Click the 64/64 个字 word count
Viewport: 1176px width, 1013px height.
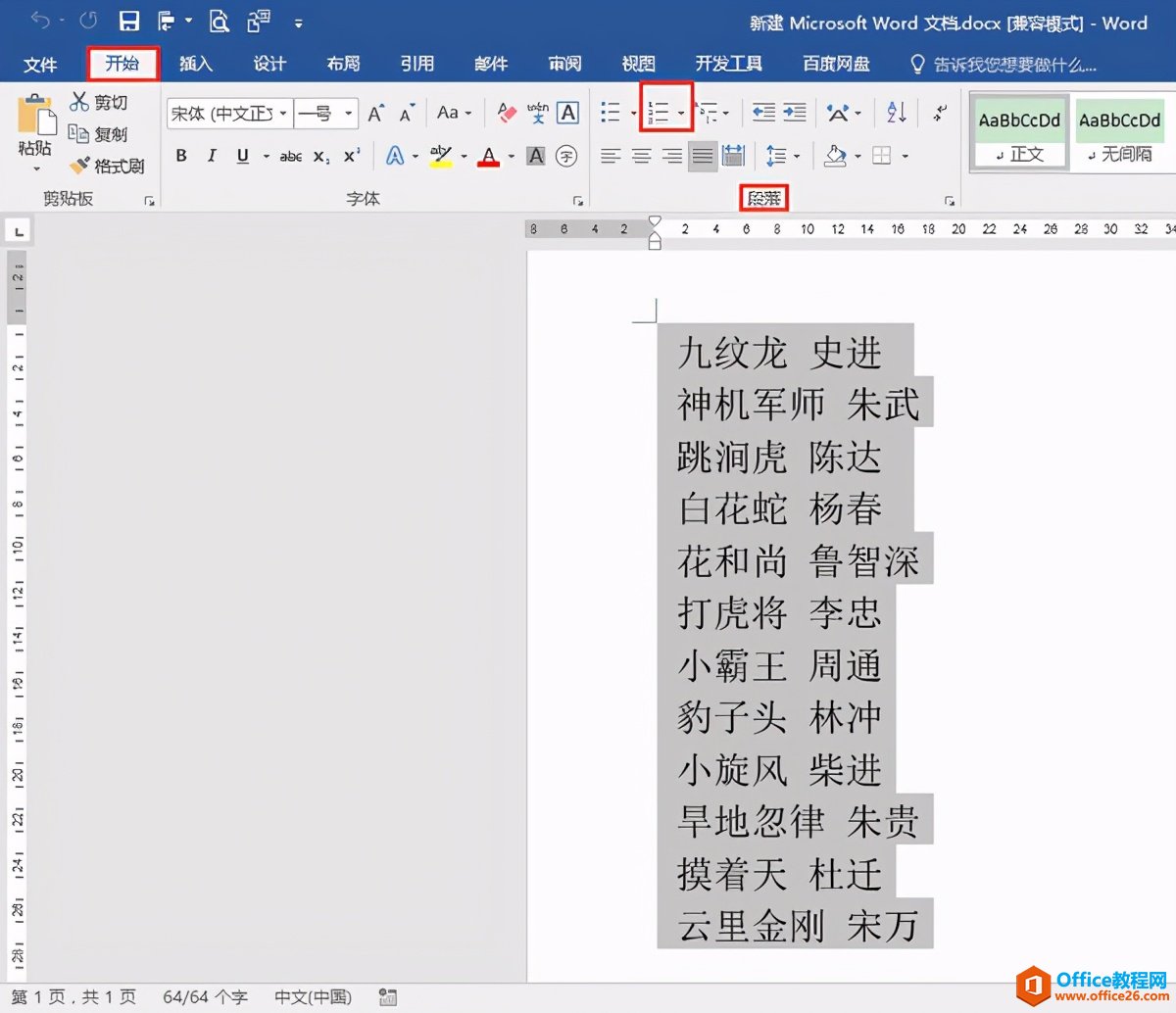(x=205, y=997)
